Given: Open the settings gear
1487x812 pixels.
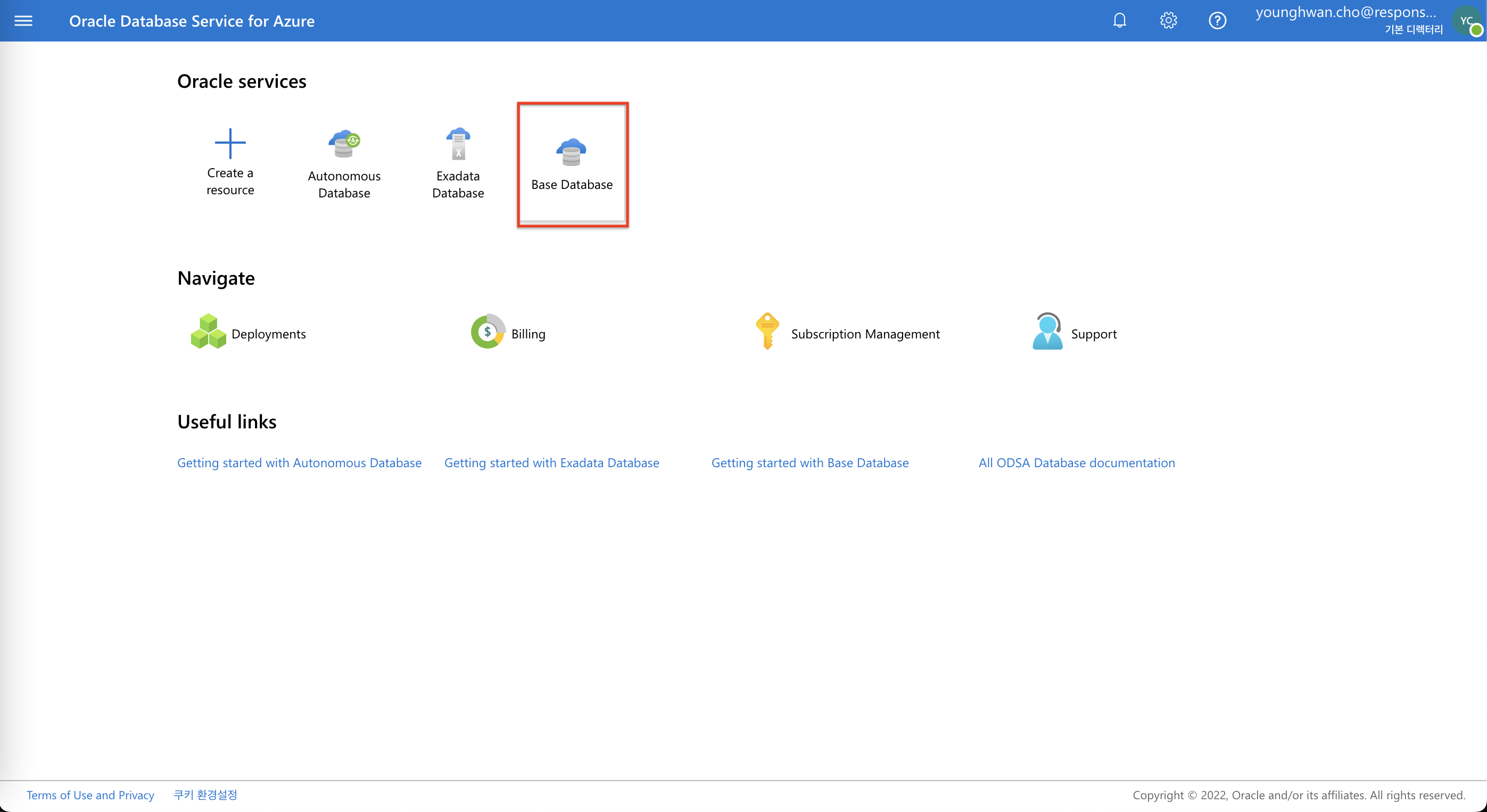Looking at the screenshot, I should (x=1168, y=21).
